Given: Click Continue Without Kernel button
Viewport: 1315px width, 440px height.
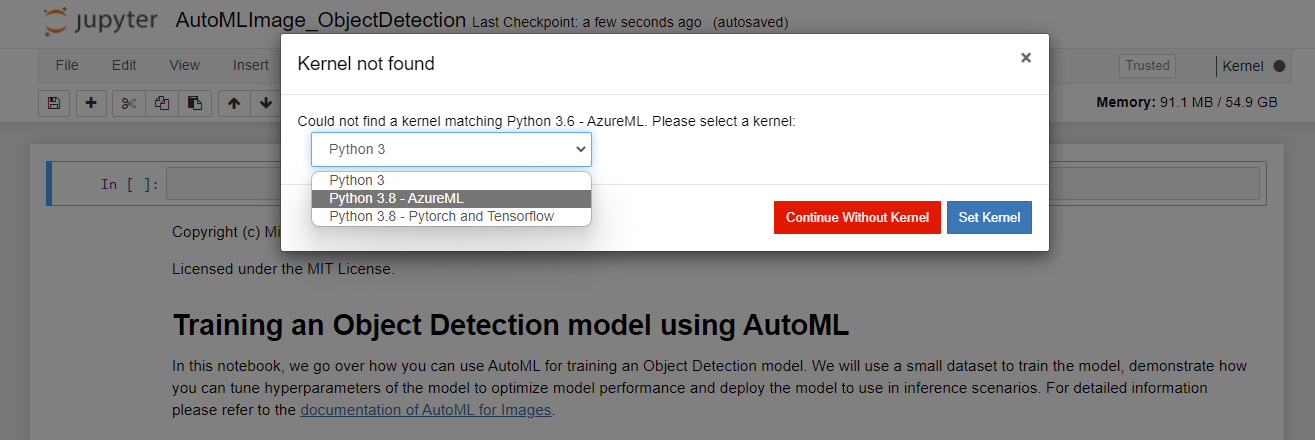Looking at the screenshot, I should tap(857, 217).
